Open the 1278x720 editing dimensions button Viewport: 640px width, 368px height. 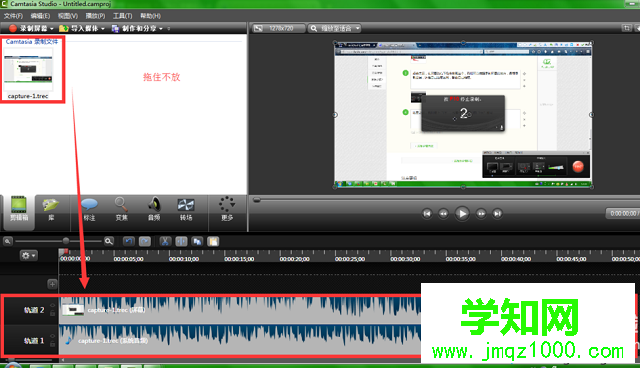tap(278, 29)
